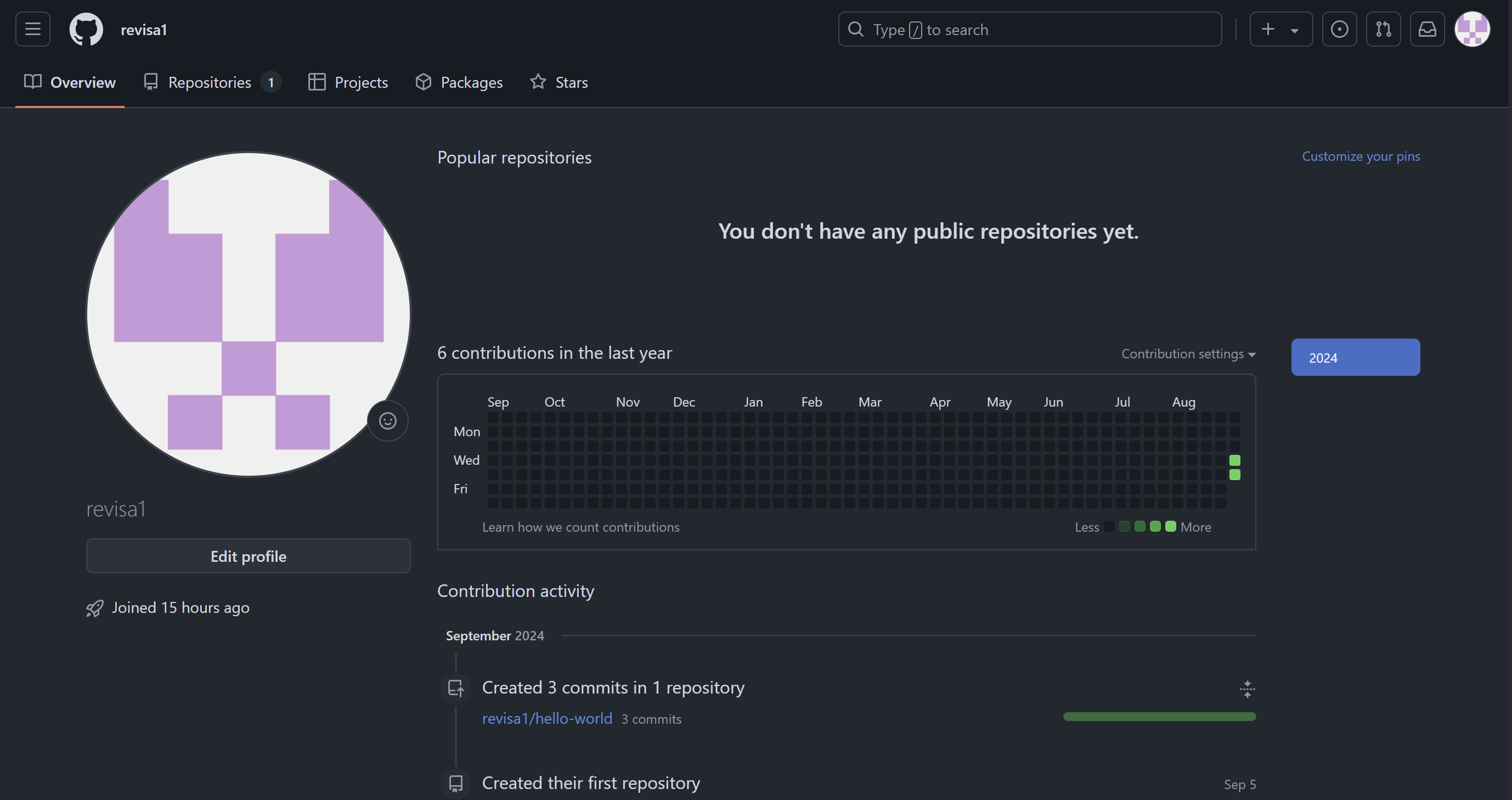Open the hamburger navigation menu
The height and width of the screenshot is (800, 1512).
coord(33,29)
